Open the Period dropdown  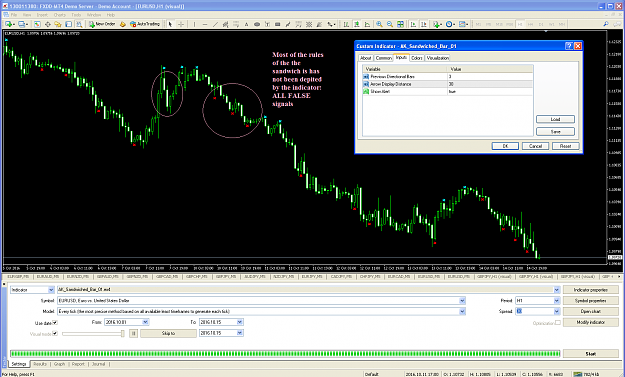(x=556, y=300)
